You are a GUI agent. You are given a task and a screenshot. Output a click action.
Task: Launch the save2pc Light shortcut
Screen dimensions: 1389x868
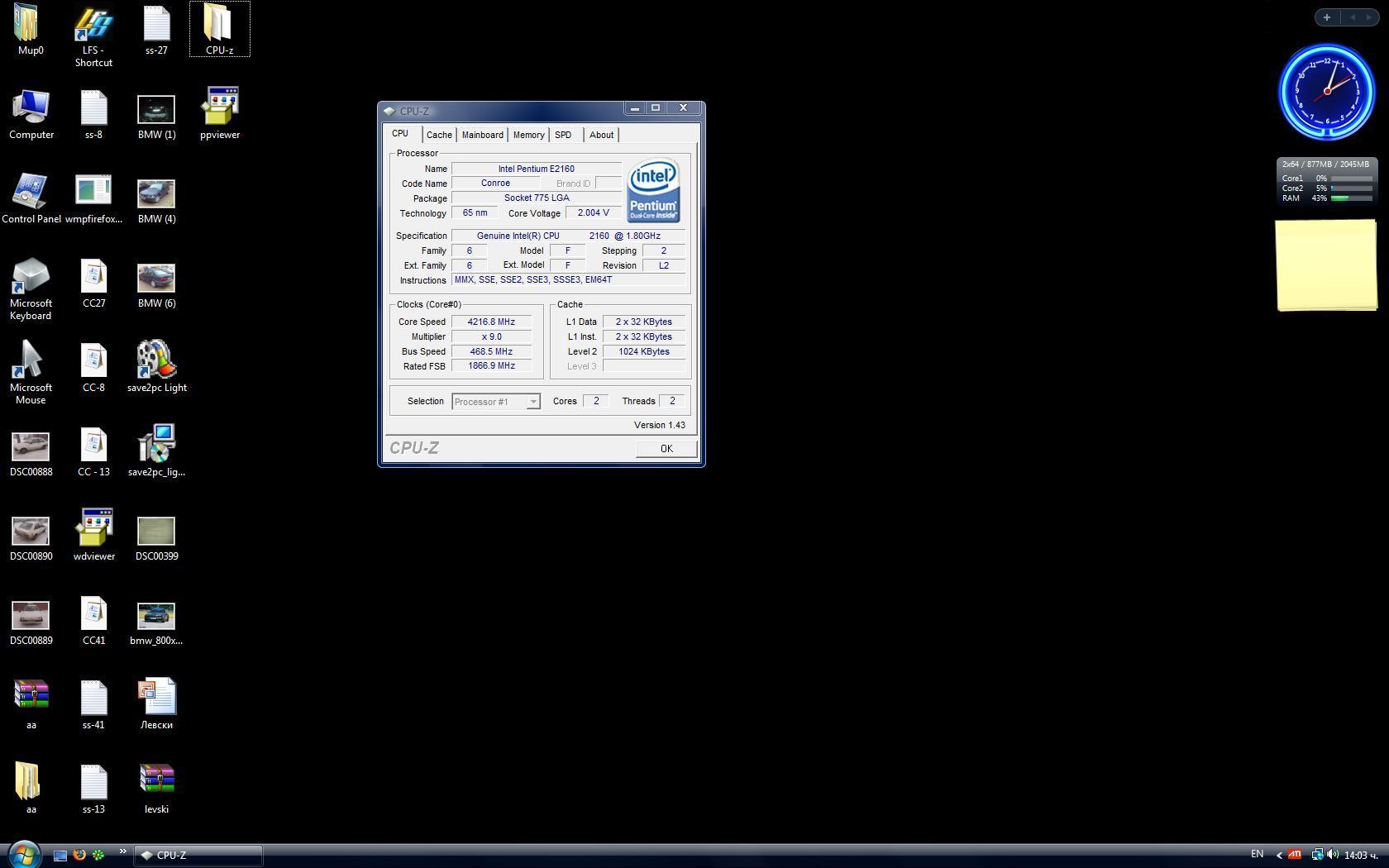pyautogui.click(x=156, y=360)
